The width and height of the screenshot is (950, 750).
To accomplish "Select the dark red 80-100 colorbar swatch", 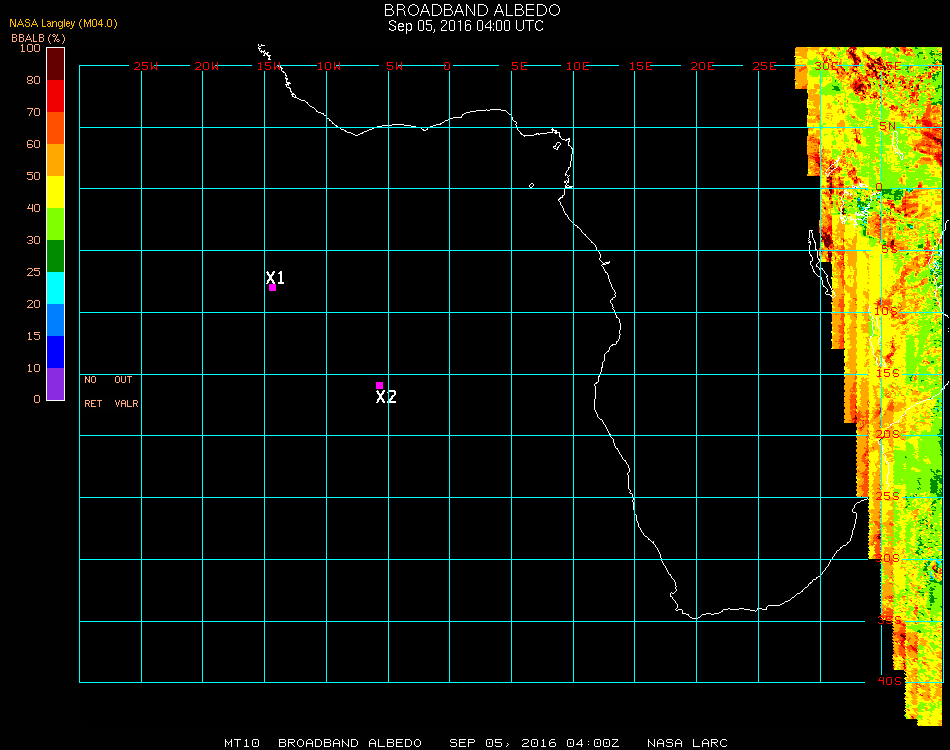I will [x=55, y=64].
